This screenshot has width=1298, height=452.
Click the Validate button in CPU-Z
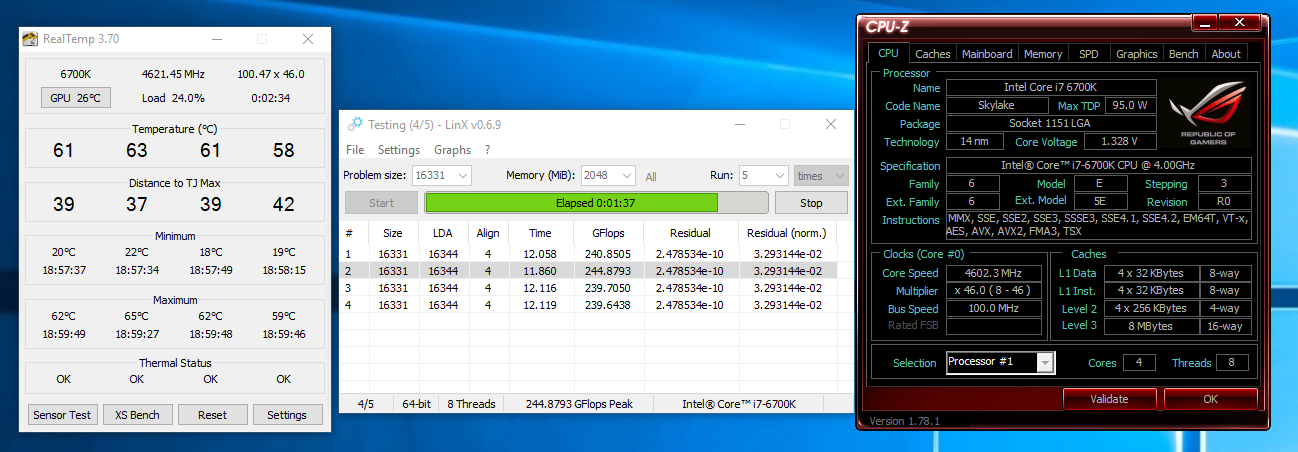[x=1108, y=399]
